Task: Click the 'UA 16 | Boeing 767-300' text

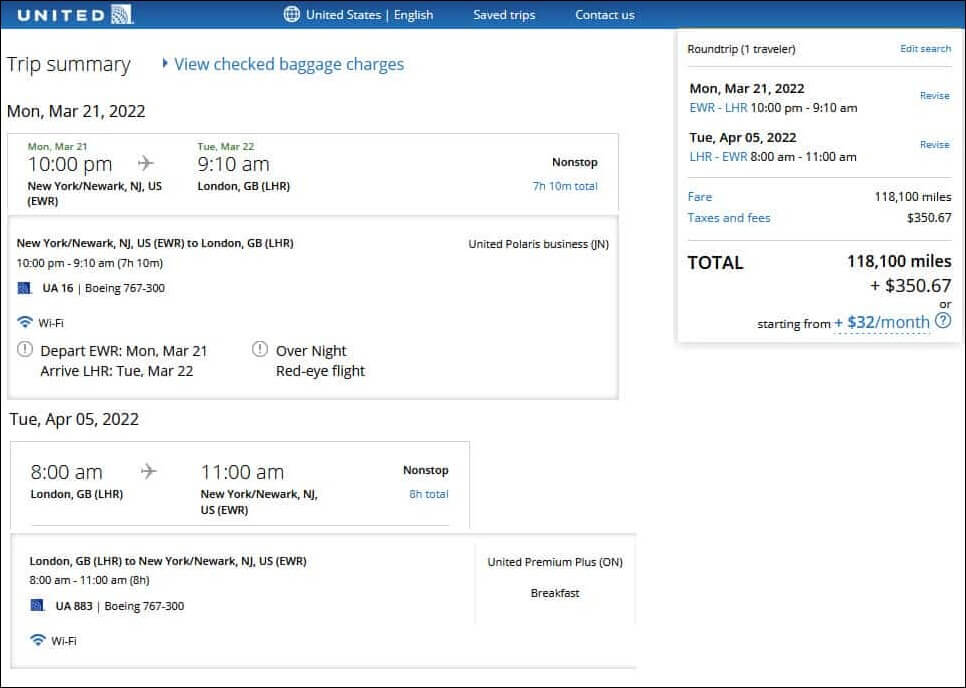Action: click(104, 288)
